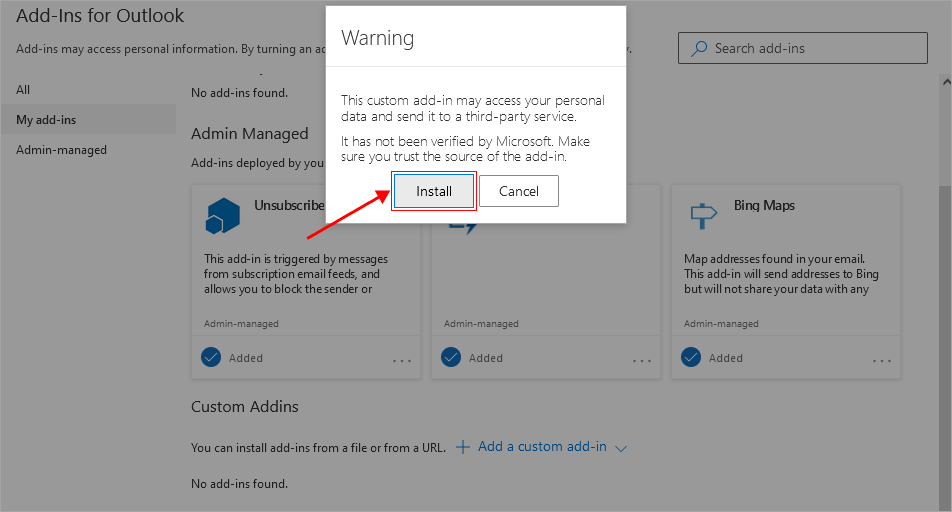952x512 pixels.
Task: Toggle Added checkmark on Unsubscribe card
Action: 211,357
